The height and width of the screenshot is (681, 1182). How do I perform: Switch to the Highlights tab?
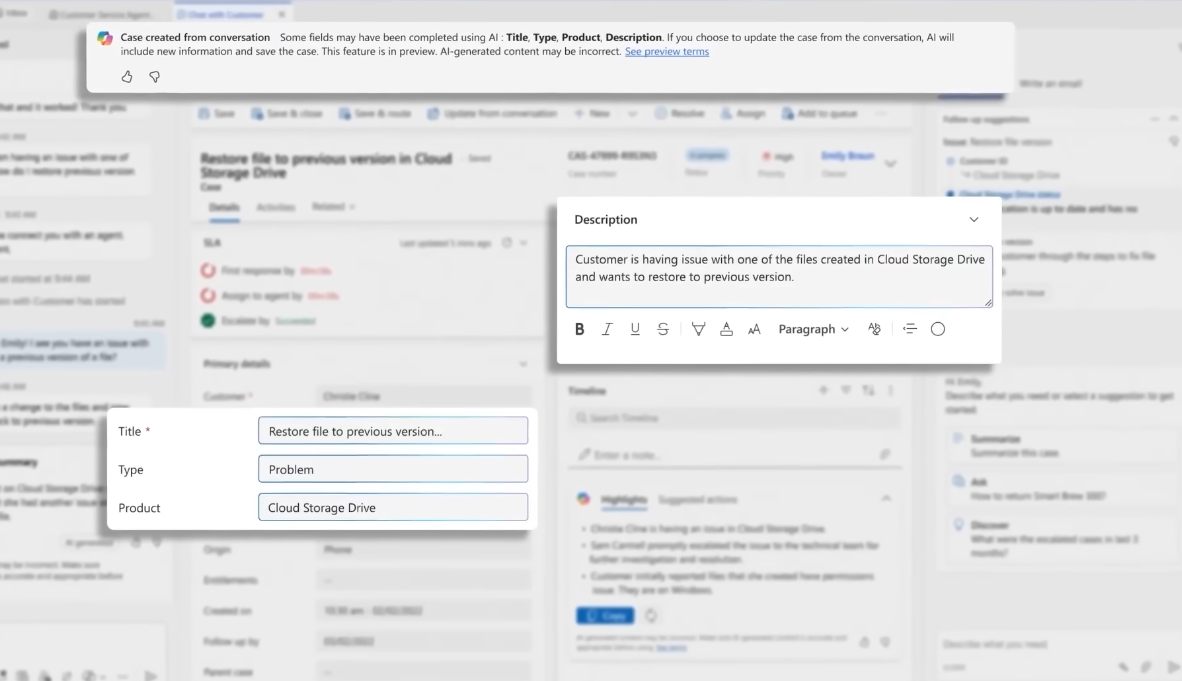click(x=623, y=499)
